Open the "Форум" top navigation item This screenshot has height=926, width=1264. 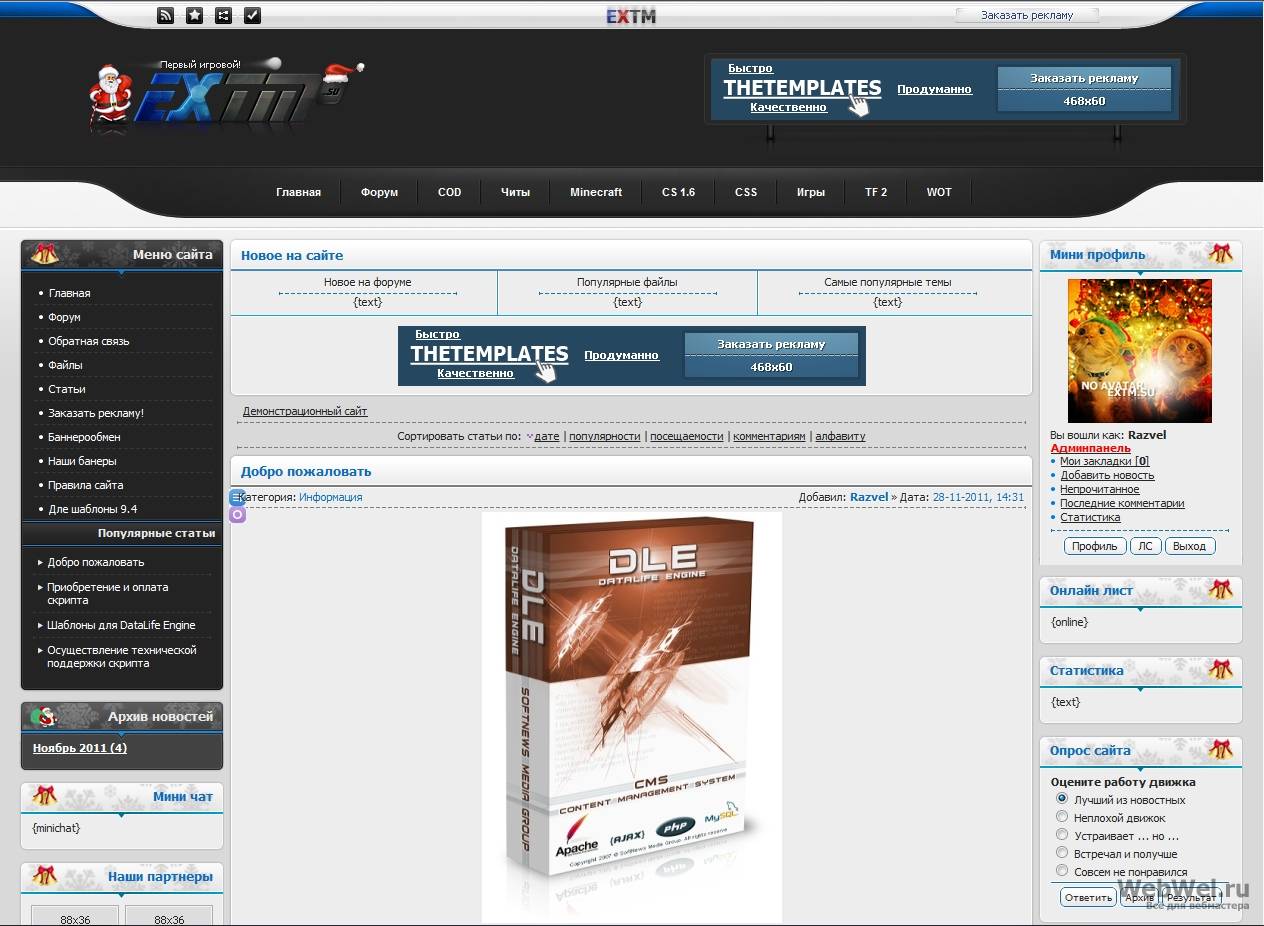(x=379, y=192)
